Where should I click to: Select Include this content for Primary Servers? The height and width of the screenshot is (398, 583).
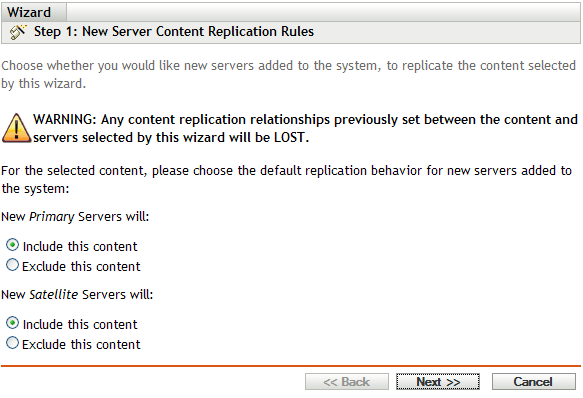[12, 245]
